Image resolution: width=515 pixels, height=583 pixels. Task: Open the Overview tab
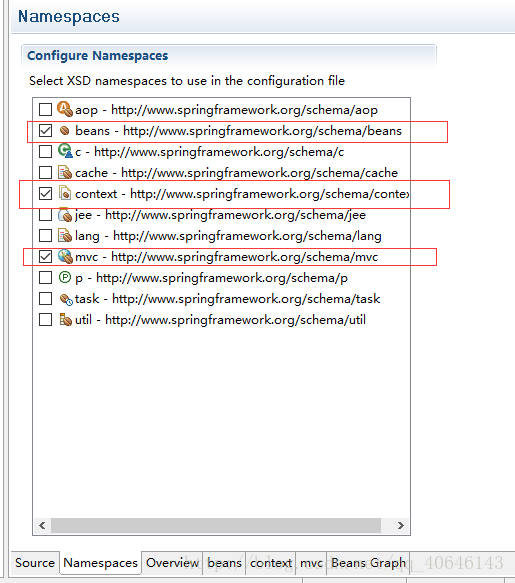[172, 563]
